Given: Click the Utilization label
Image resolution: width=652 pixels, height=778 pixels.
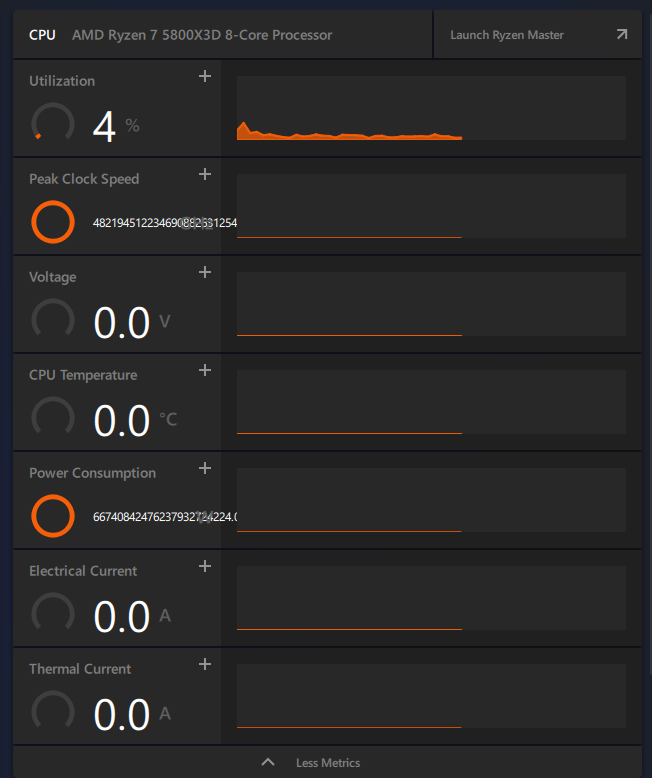Looking at the screenshot, I should coord(62,81).
